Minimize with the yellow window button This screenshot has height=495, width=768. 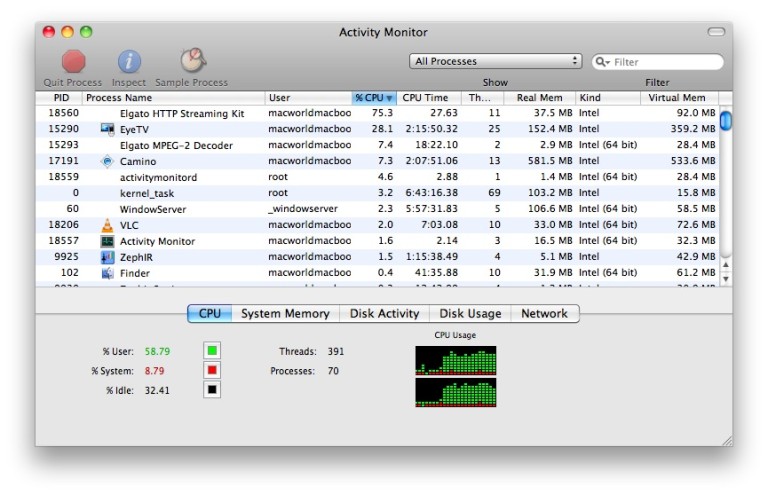(x=68, y=32)
